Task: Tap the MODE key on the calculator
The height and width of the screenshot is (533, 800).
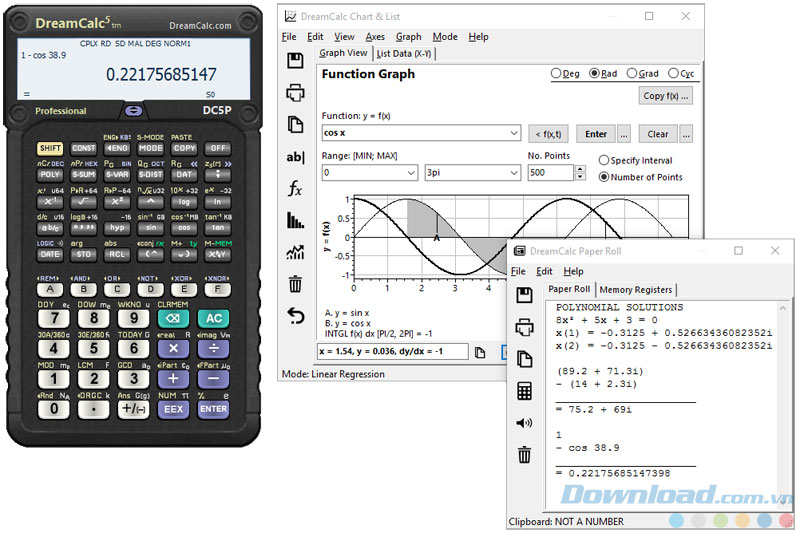Action: [151, 148]
